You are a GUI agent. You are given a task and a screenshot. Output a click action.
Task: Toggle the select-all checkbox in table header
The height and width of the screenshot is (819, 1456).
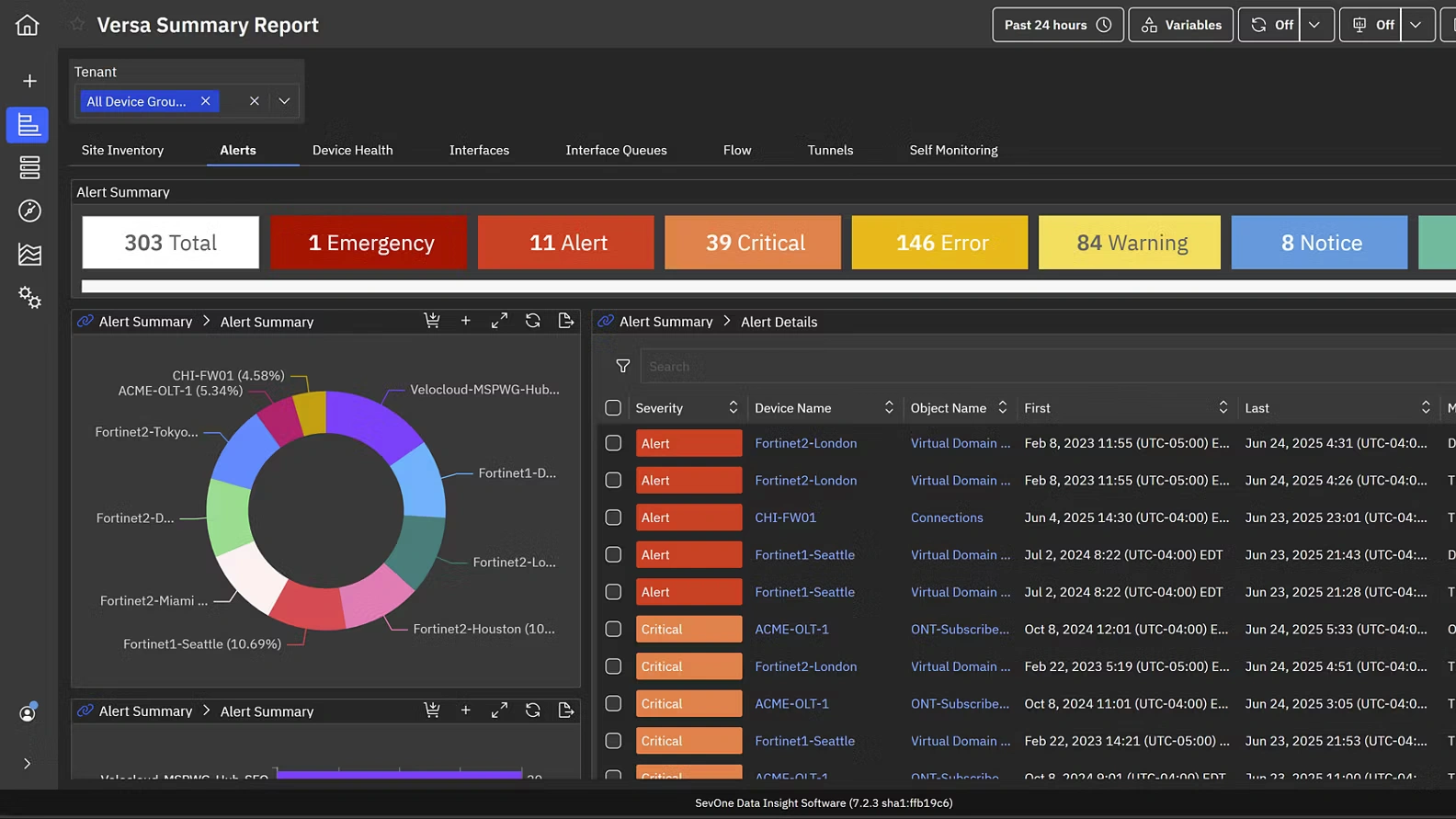(613, 408)
